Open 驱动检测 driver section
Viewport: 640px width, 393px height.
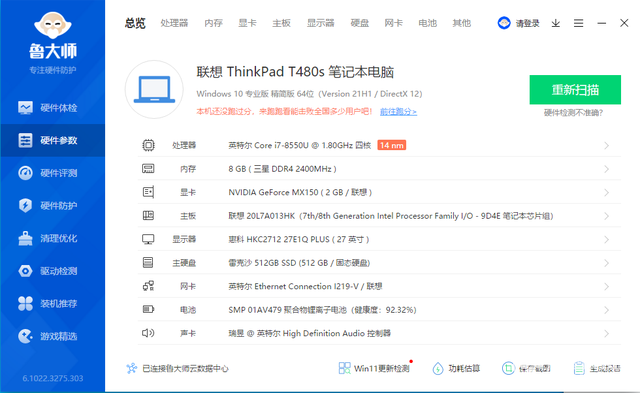coord(53,271)
